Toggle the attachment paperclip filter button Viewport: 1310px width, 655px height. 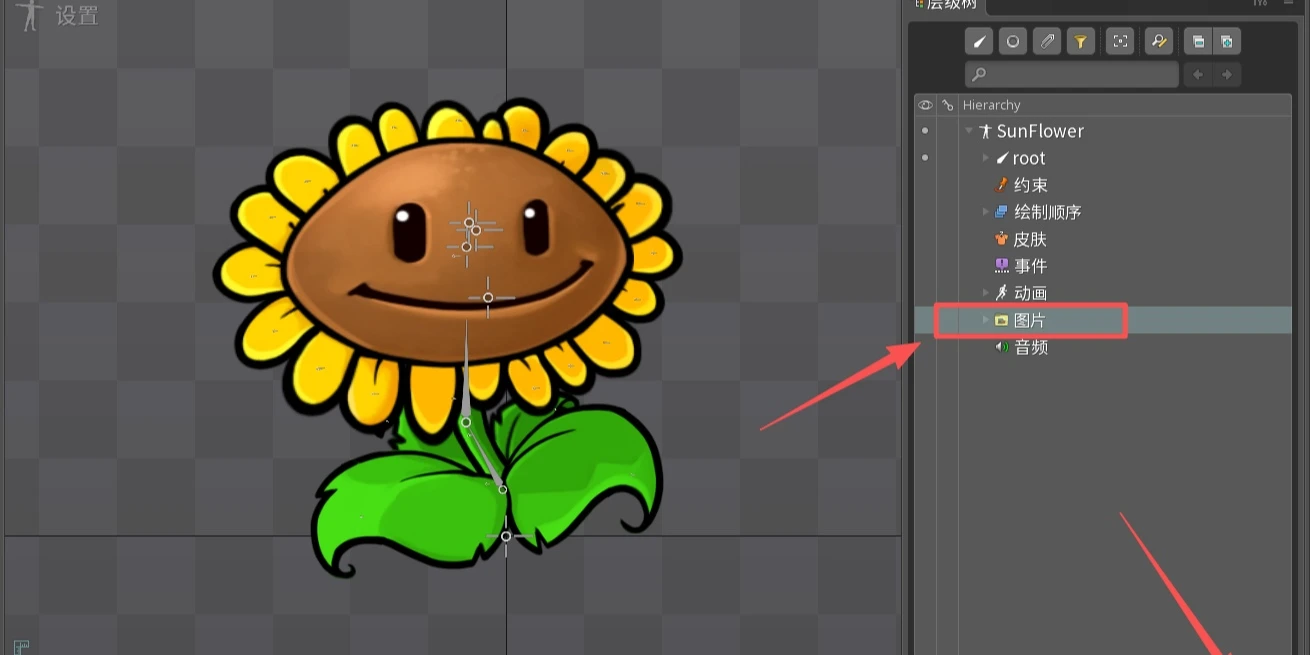tap(1046, 41)
